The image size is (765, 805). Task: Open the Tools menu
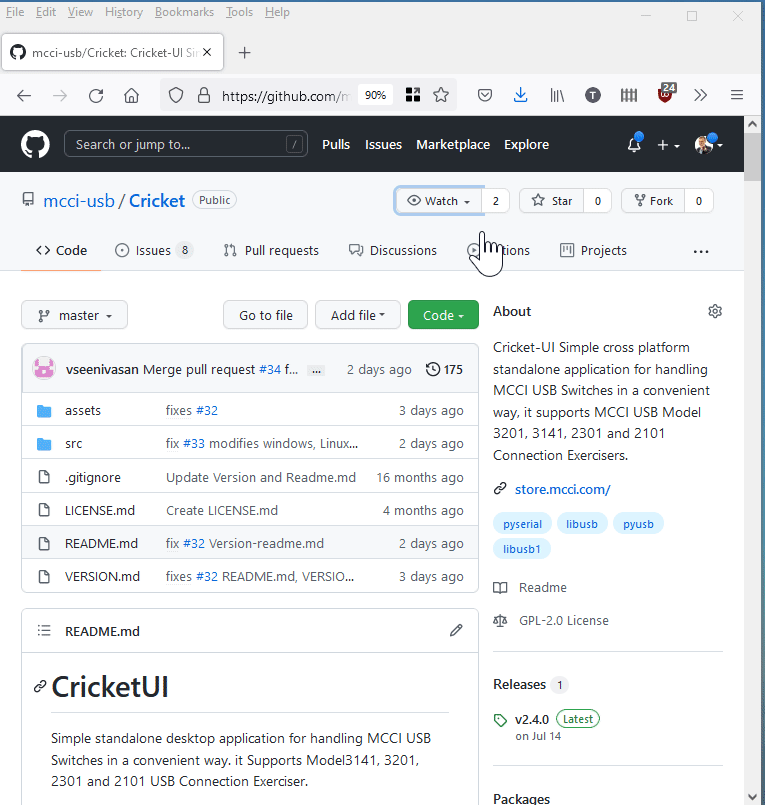click(239, 12)
